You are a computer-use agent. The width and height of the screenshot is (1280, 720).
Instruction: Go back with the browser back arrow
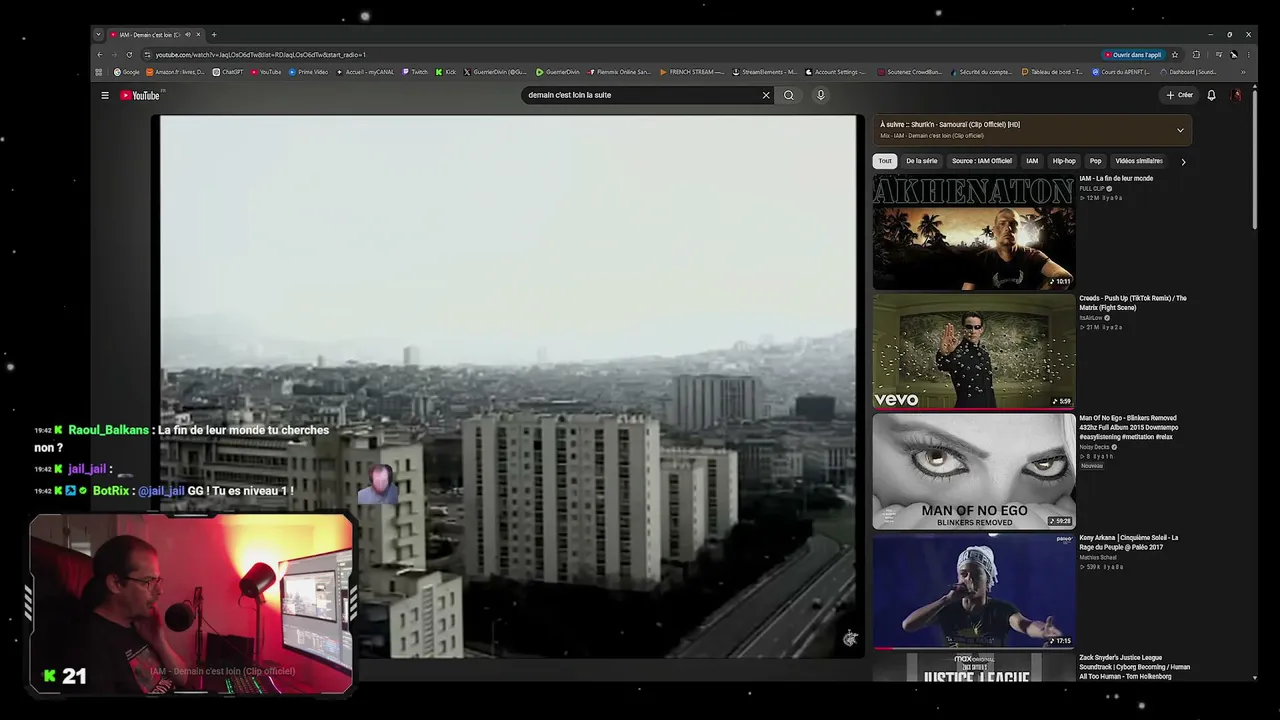(99, 55)
